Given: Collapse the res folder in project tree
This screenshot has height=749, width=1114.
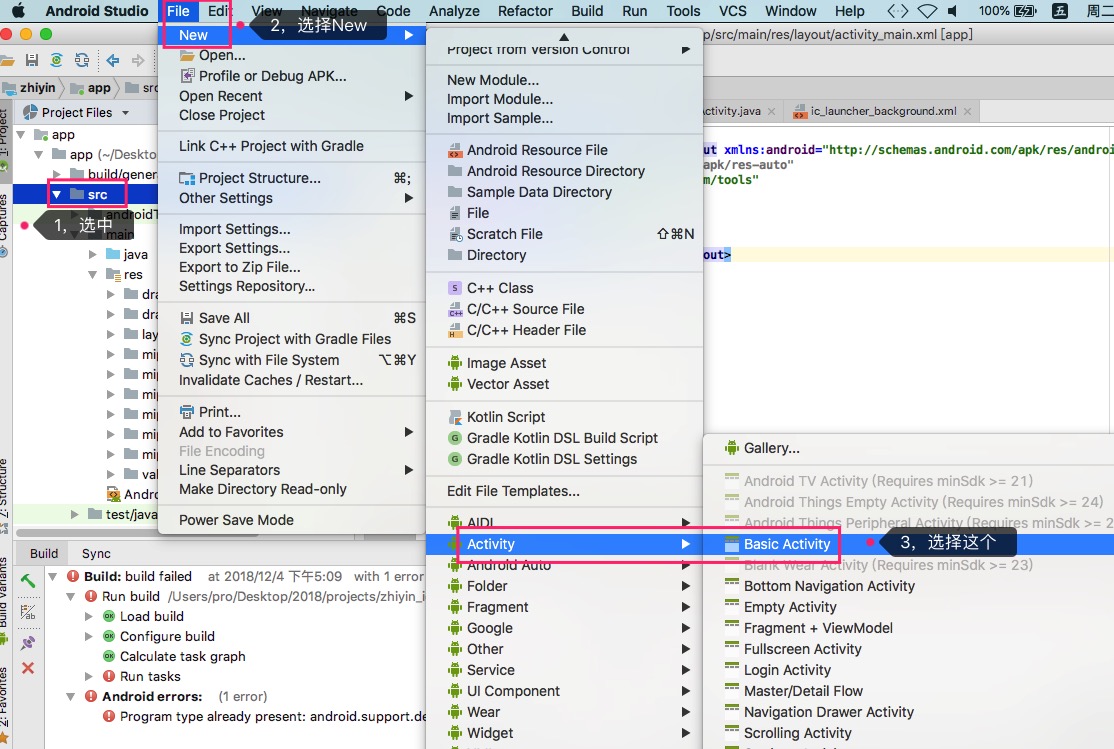Looking at the screenshot, I should pos(92,274).
